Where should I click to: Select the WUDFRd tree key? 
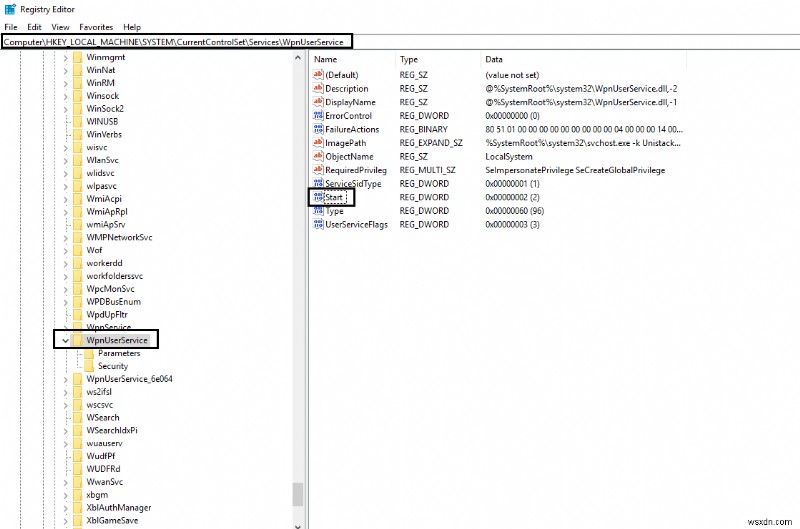click(103, 469)
